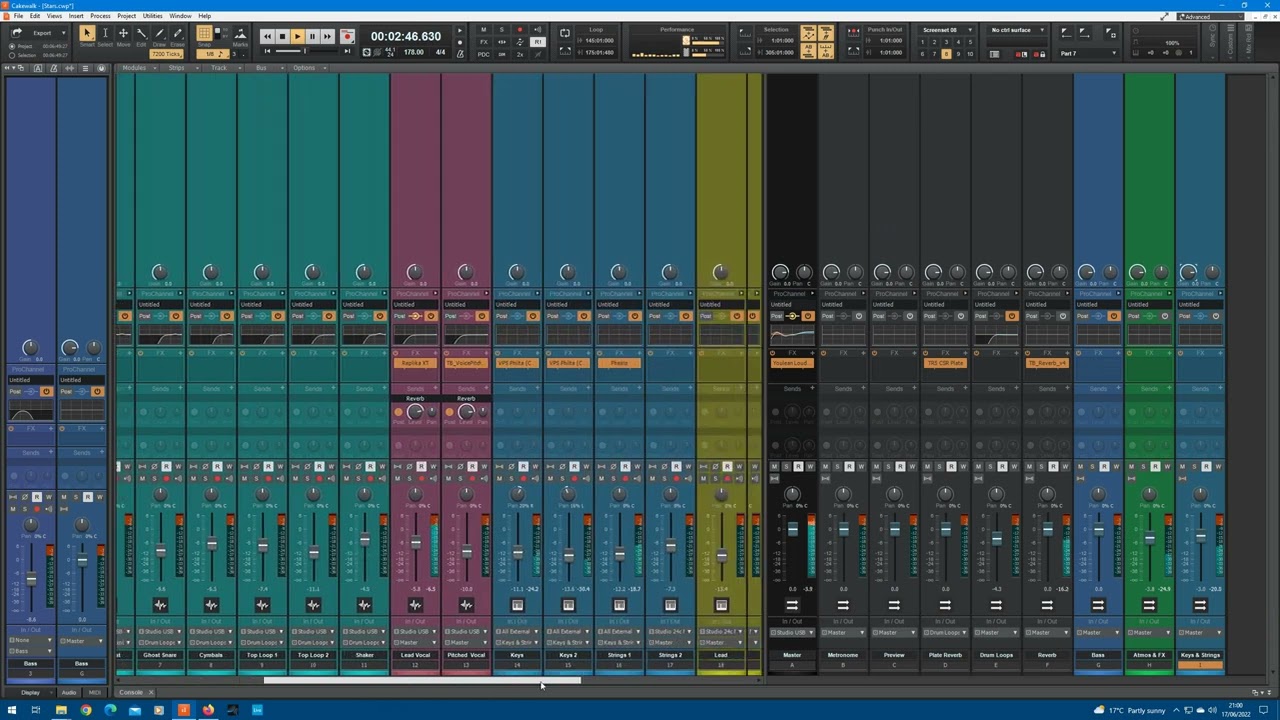The image size is (1280, 720).
Task: Click the Rewind transport button
Action: tap(266, 36)
